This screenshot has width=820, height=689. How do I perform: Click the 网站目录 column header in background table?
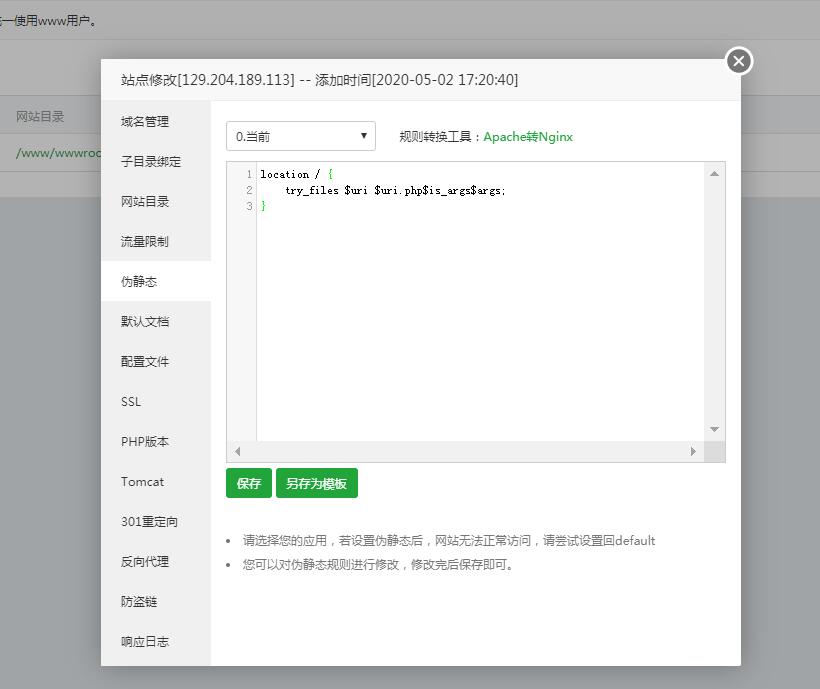40,116
